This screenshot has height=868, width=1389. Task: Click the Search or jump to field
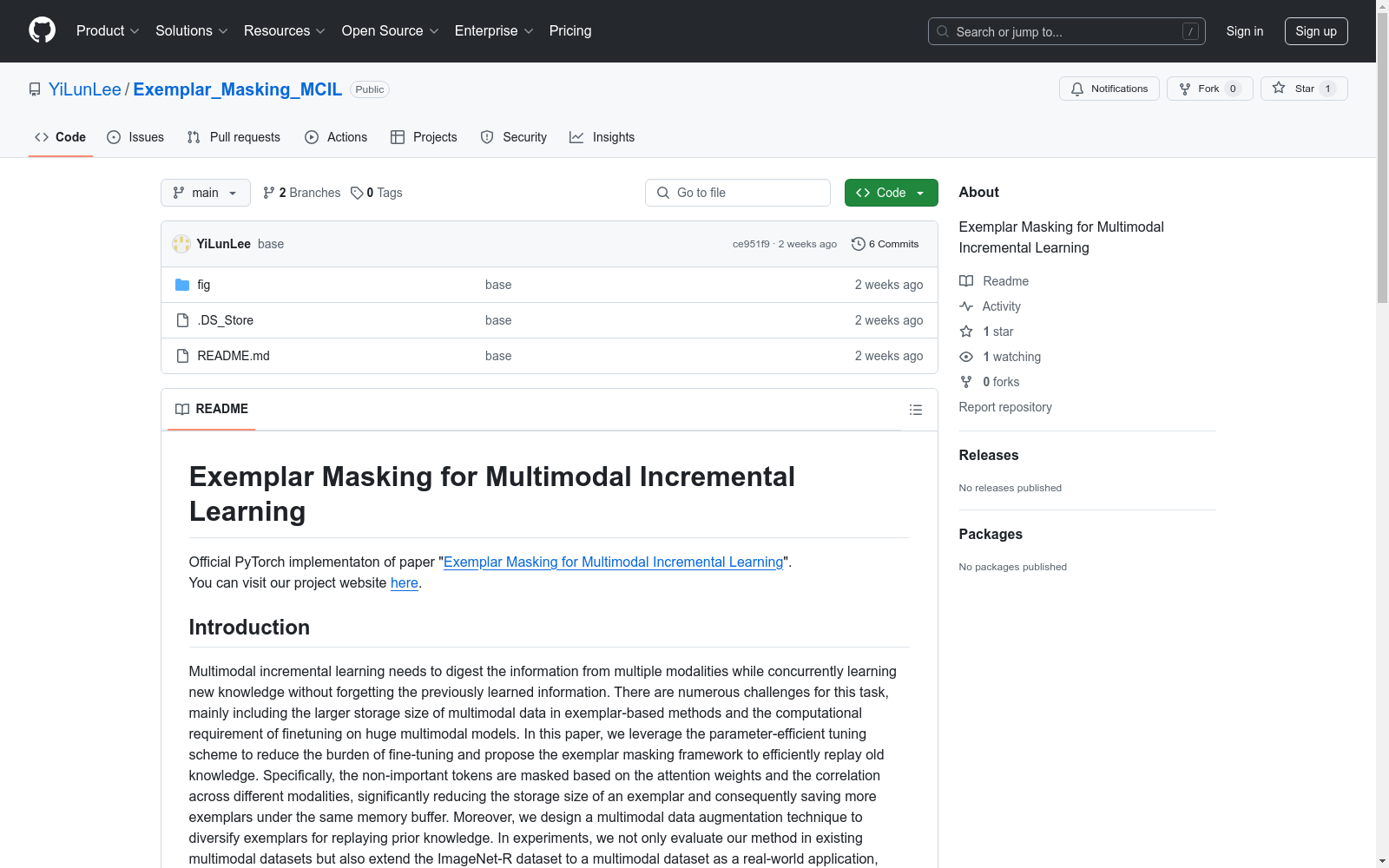tap(1067, 31)
